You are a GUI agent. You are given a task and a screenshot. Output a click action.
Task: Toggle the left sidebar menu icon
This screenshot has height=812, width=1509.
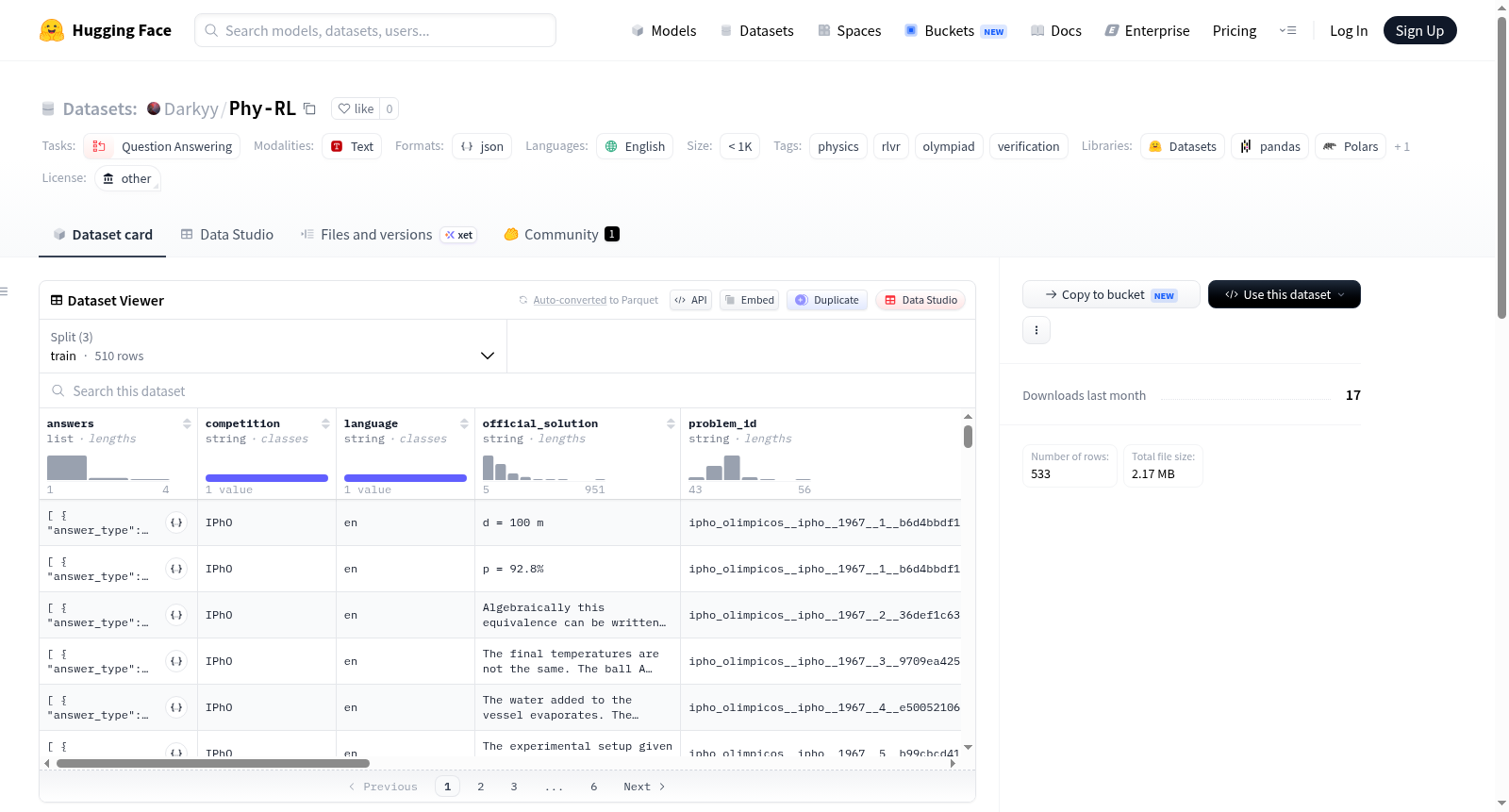click(4, 291)
